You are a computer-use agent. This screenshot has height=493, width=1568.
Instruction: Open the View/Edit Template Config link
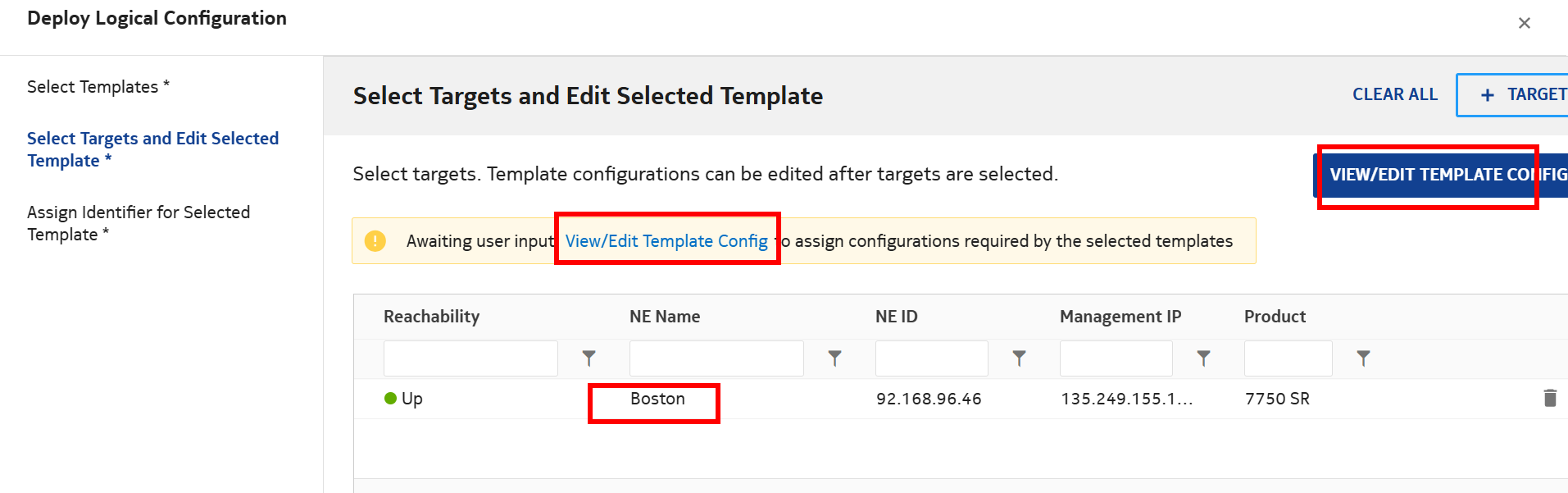666,241
